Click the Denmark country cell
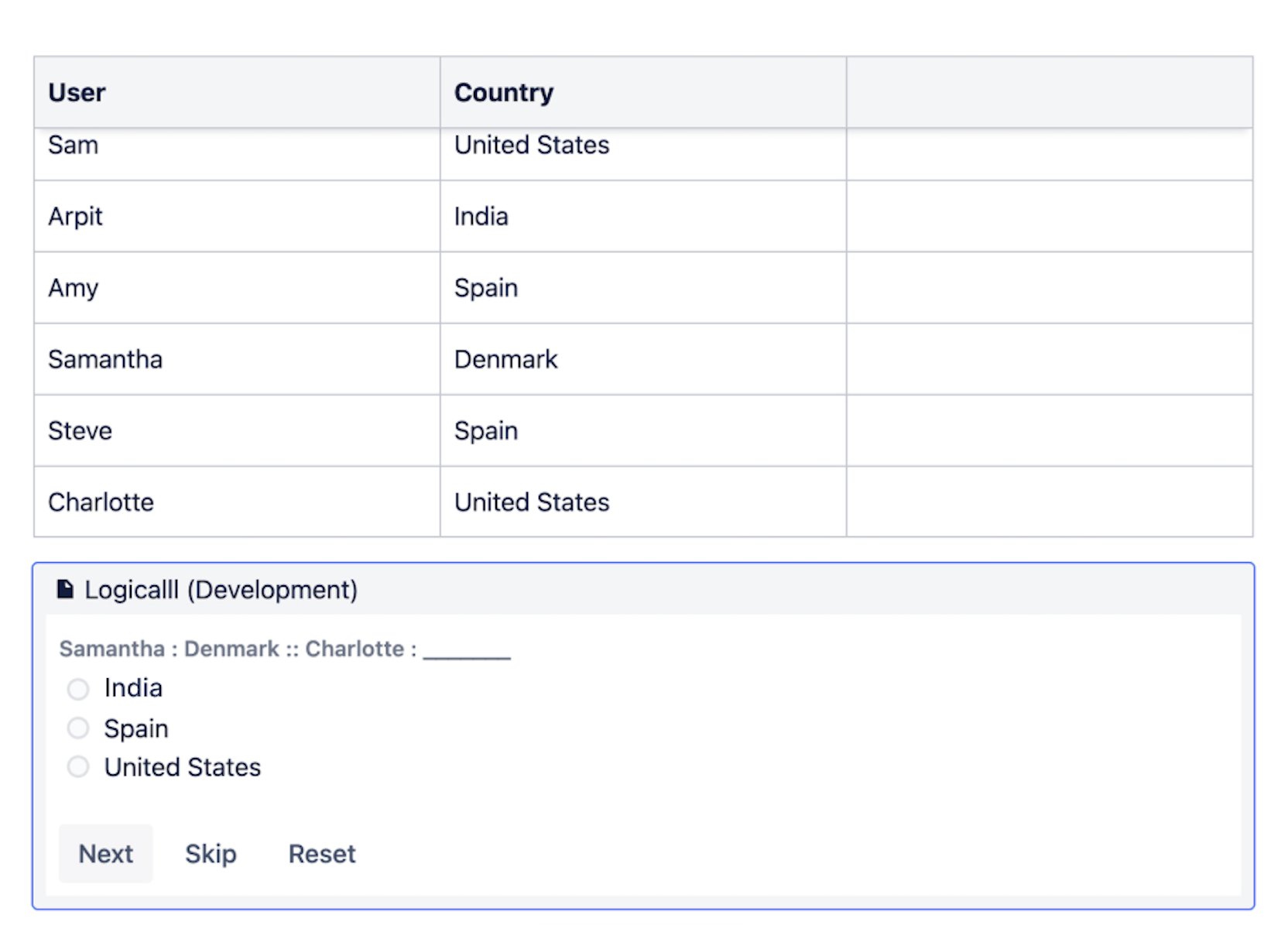The width and height of the screenshot is (1288, 949). (505, 359)
